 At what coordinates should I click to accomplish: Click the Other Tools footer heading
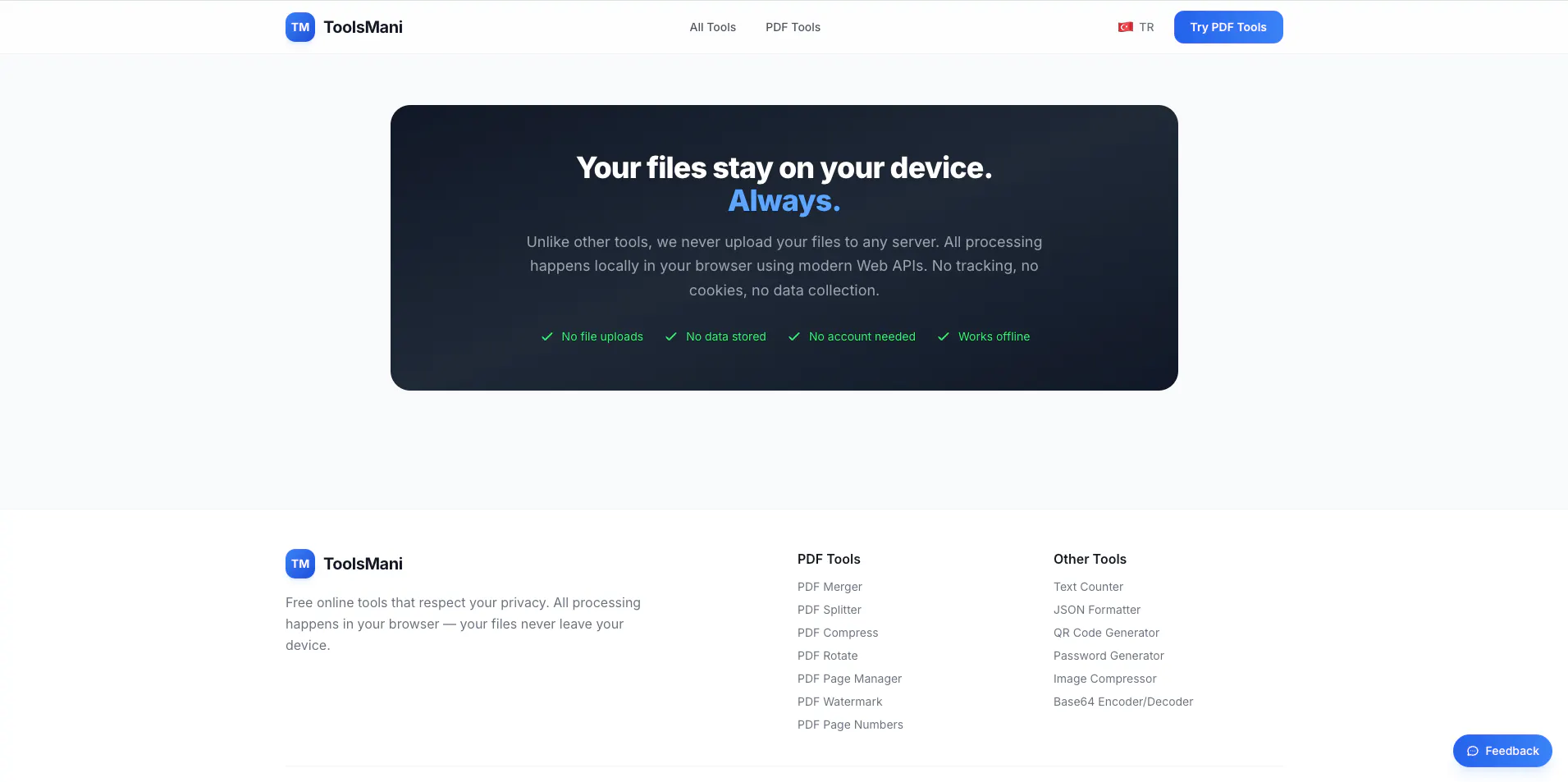click(1090, 559)
